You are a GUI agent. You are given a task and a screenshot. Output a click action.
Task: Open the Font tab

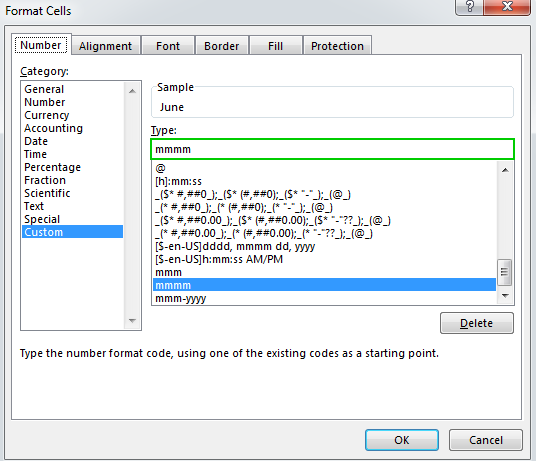coord(168,46)
